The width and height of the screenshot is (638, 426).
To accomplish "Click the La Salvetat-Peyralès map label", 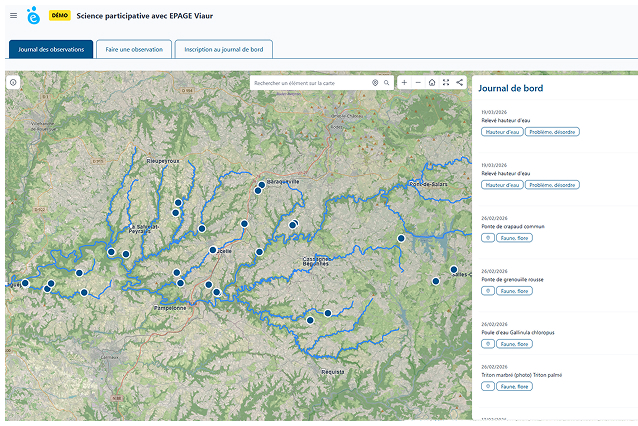I will tap(144, 229).
